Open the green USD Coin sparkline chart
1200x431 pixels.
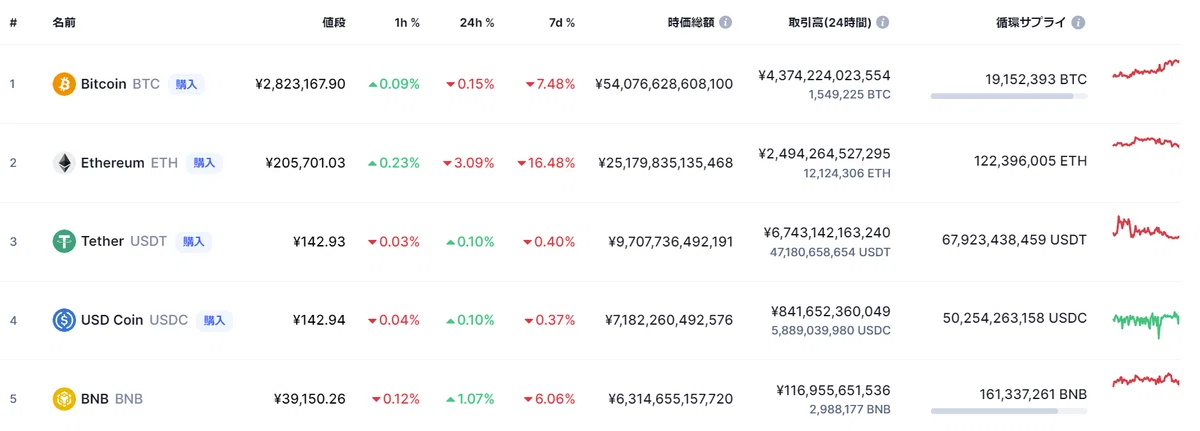(x=1146, y=320)
